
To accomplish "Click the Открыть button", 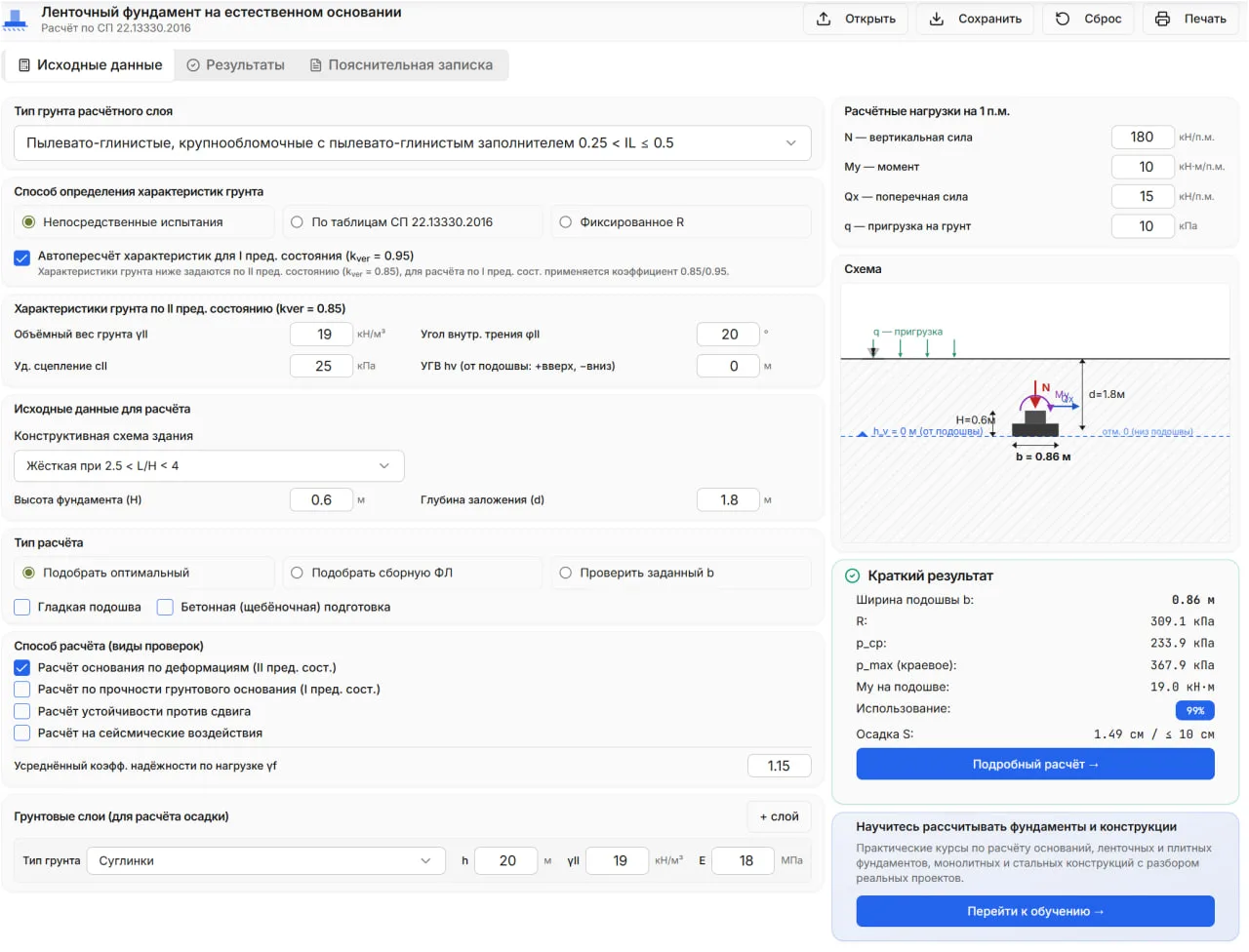I will pos(856,19).
